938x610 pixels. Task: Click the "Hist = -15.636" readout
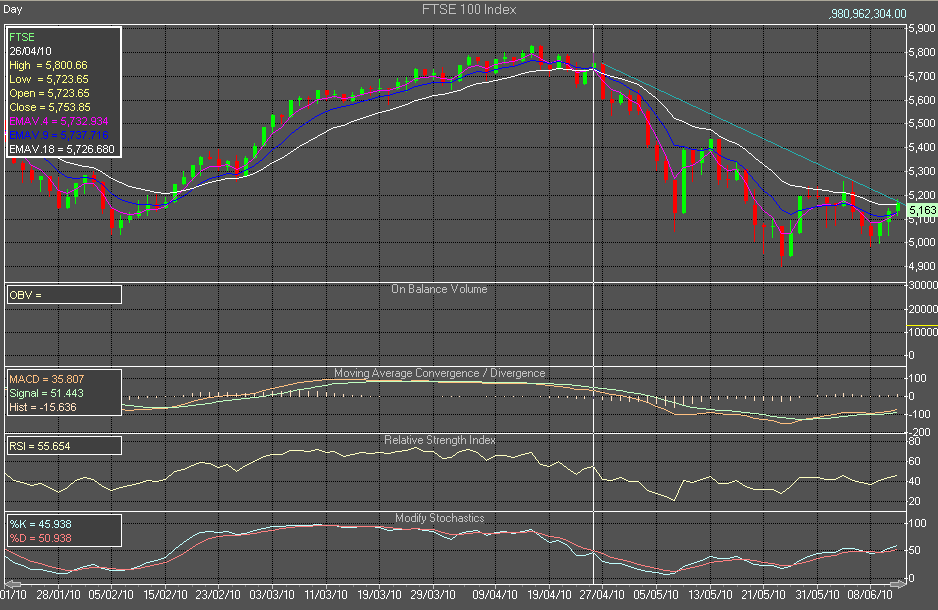43,408
